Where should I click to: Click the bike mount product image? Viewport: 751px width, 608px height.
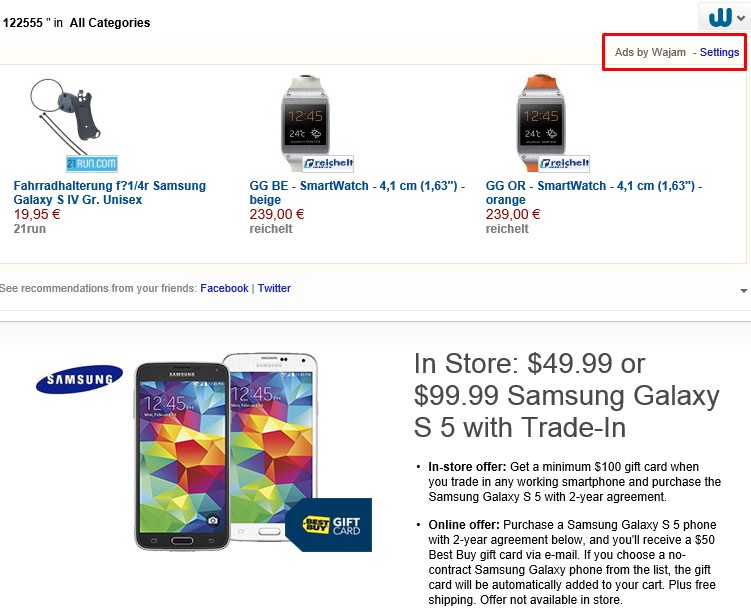coord(72,112)
